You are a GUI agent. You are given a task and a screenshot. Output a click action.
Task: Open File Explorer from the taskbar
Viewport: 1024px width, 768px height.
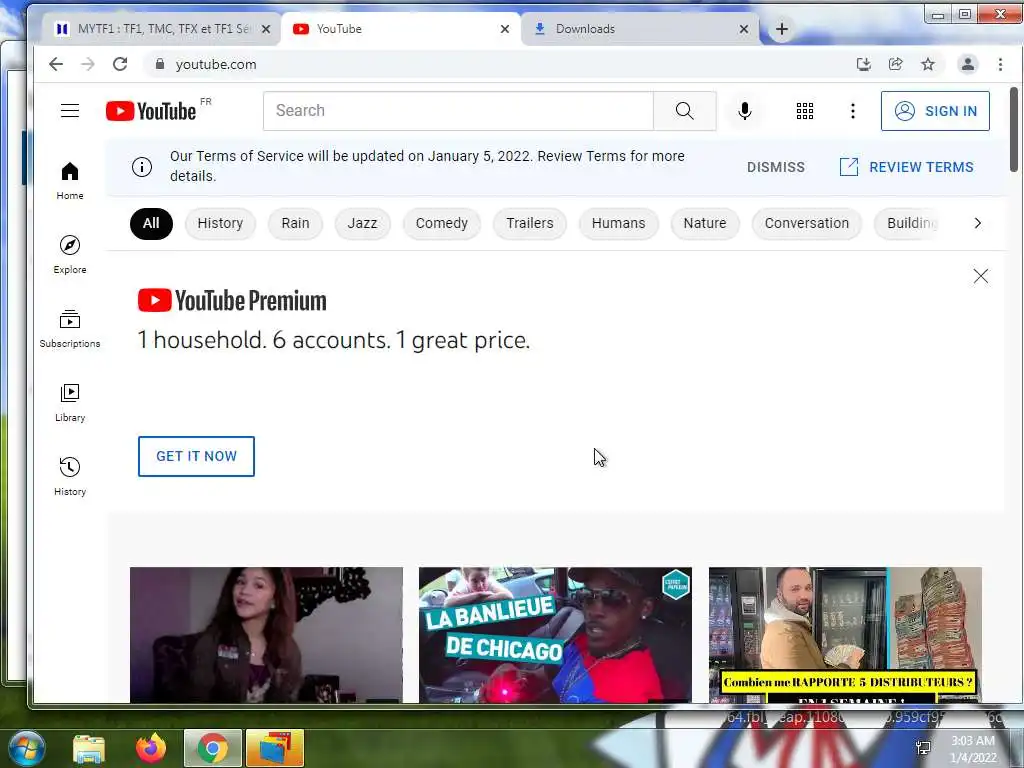(x=88, y=748)
